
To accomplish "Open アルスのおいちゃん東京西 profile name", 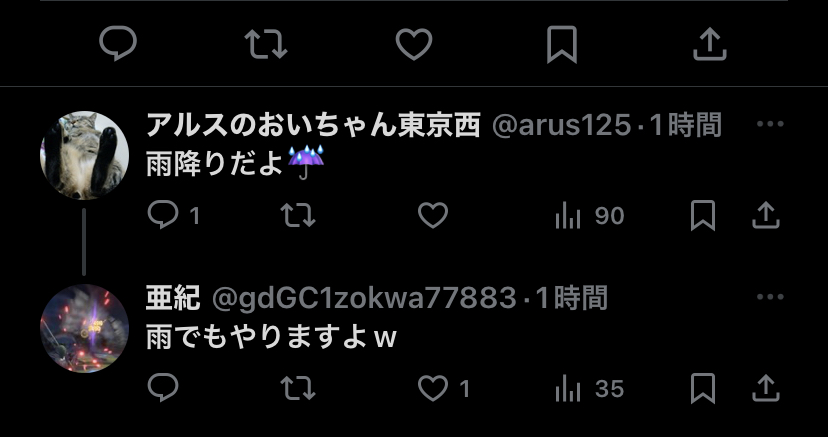I will coord(313,126).
